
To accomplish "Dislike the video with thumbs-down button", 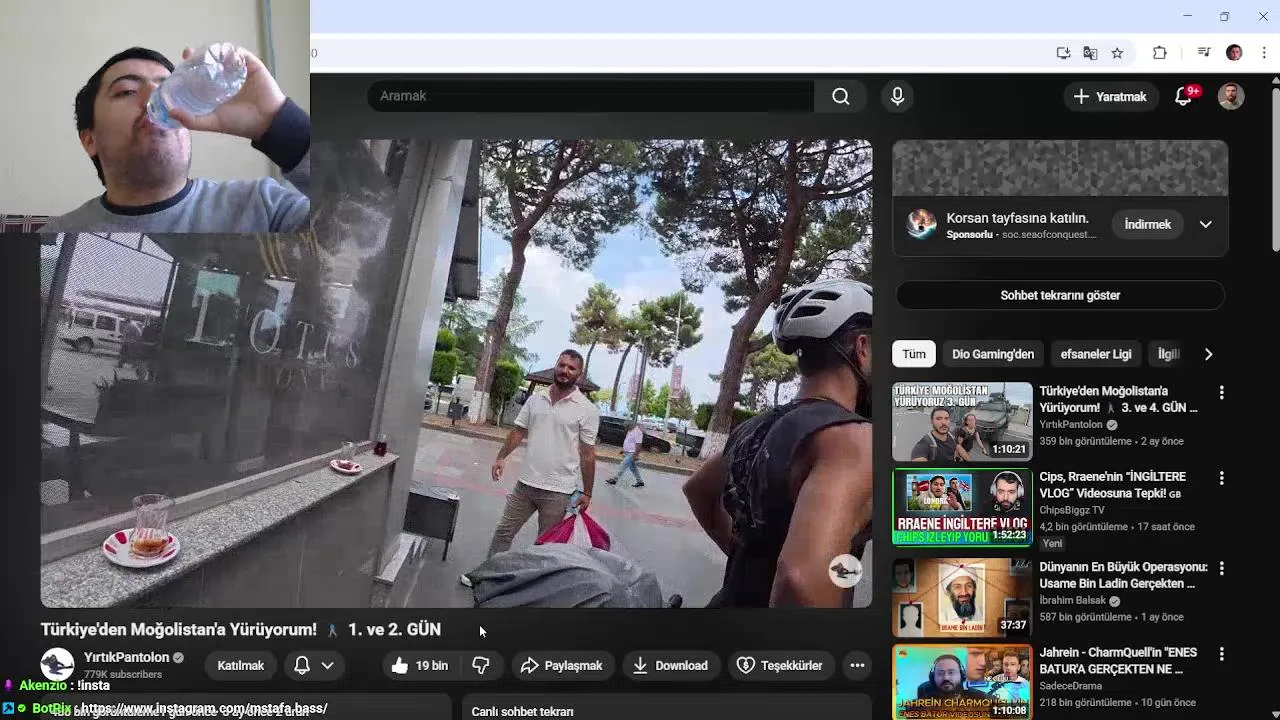I will click(481, 665).
